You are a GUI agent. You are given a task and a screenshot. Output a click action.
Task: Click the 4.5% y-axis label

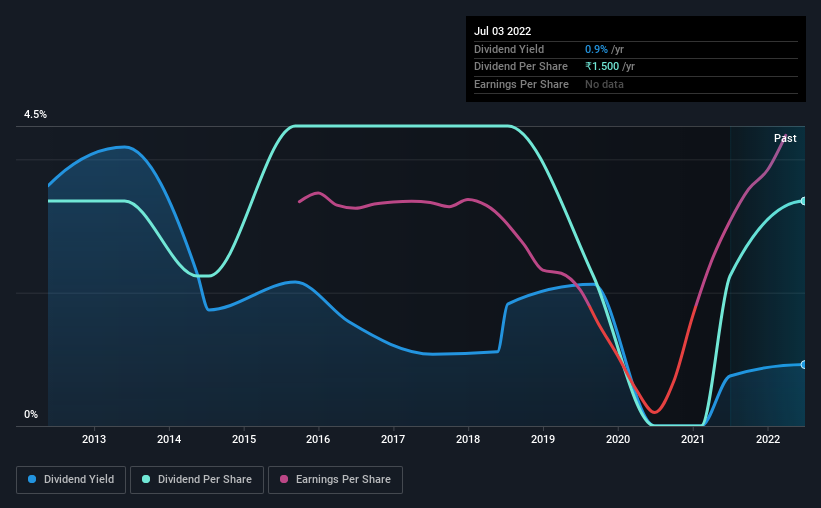point(35,115)
